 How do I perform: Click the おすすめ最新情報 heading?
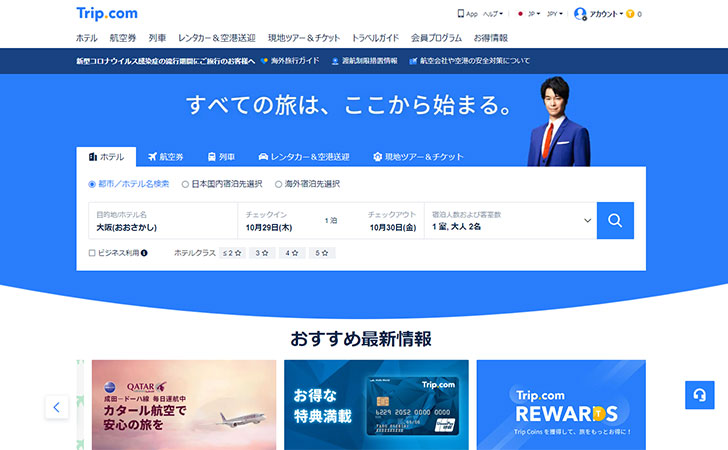(x=361, y=339)
